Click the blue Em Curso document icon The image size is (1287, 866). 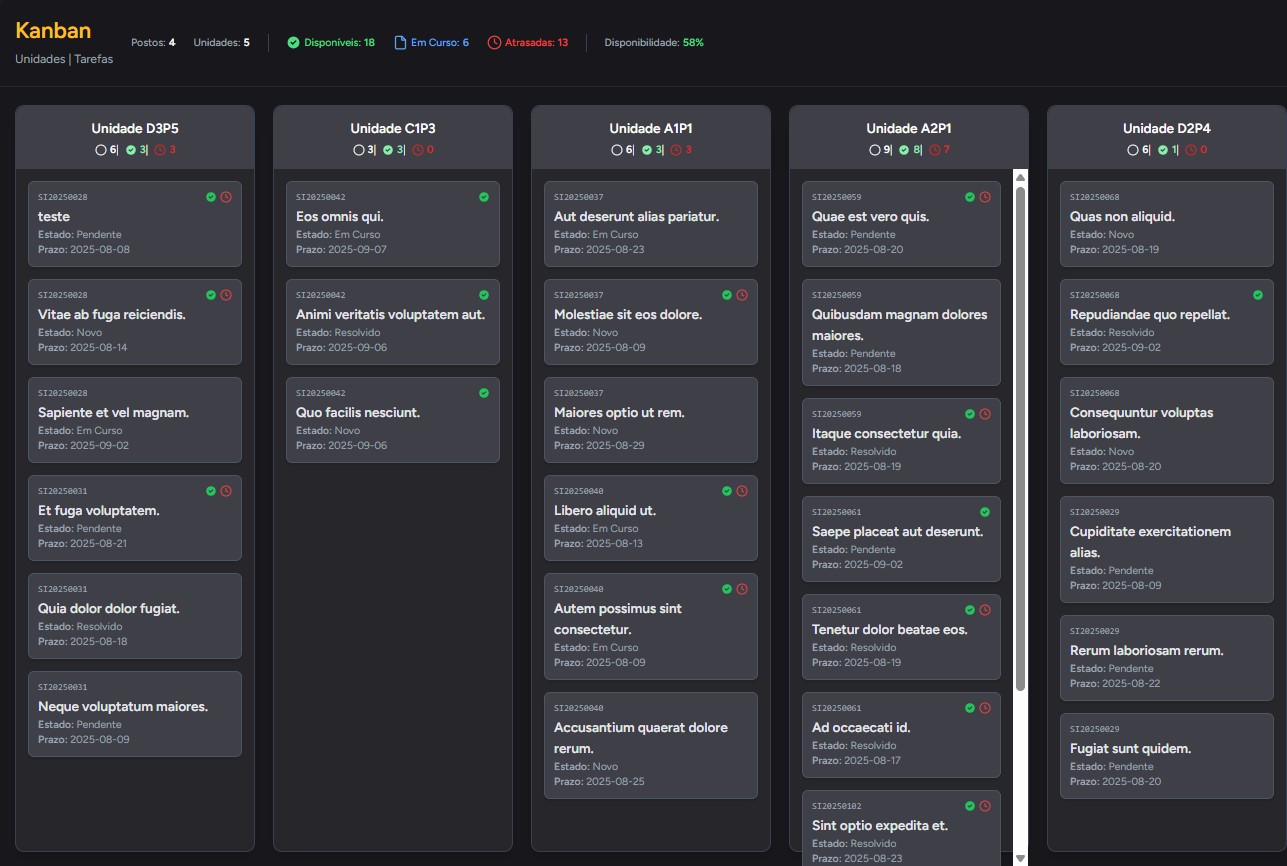click(x=402, y=42)
